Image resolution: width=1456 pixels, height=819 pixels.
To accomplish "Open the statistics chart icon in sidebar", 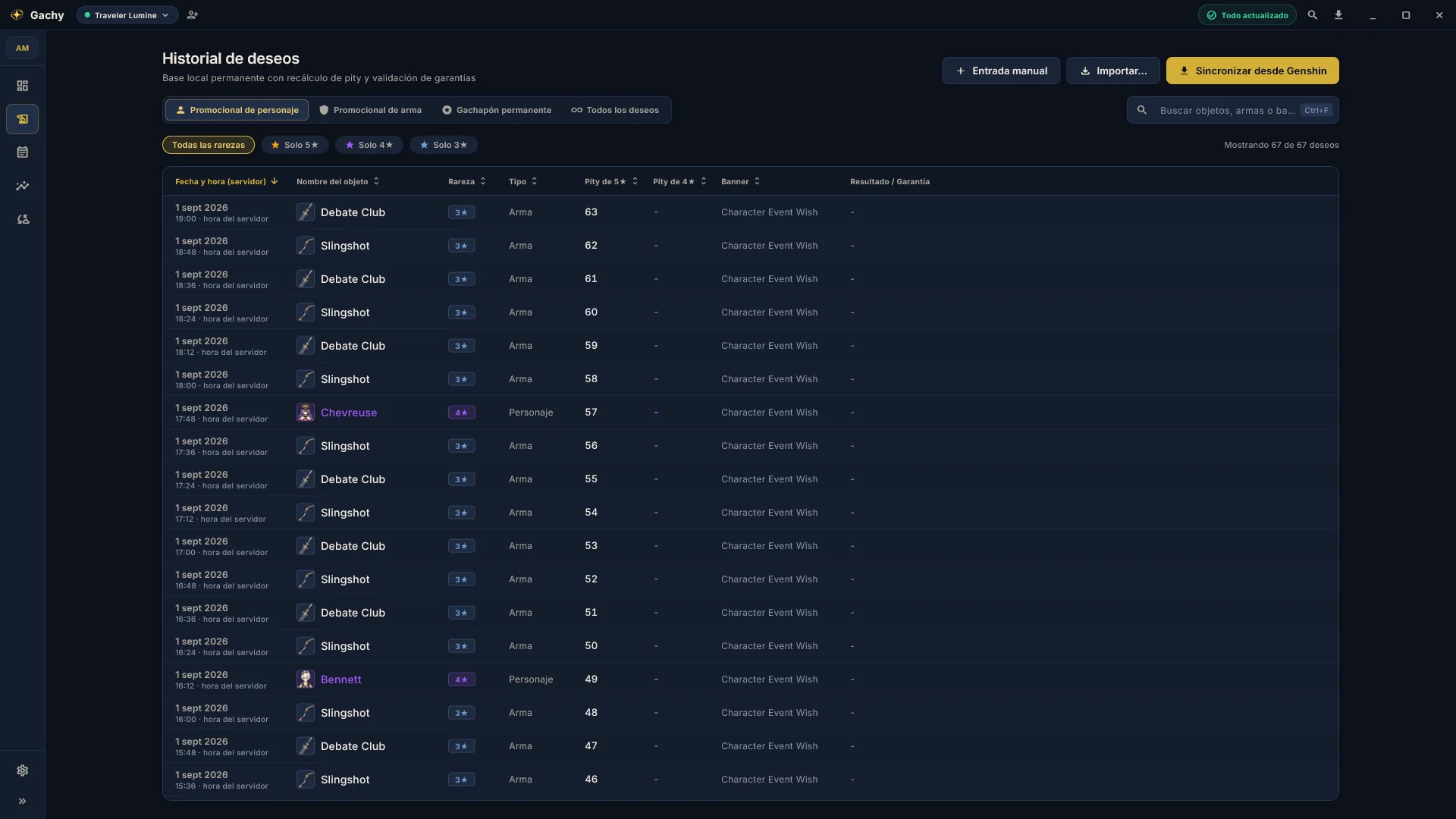I will click(22, 186).
